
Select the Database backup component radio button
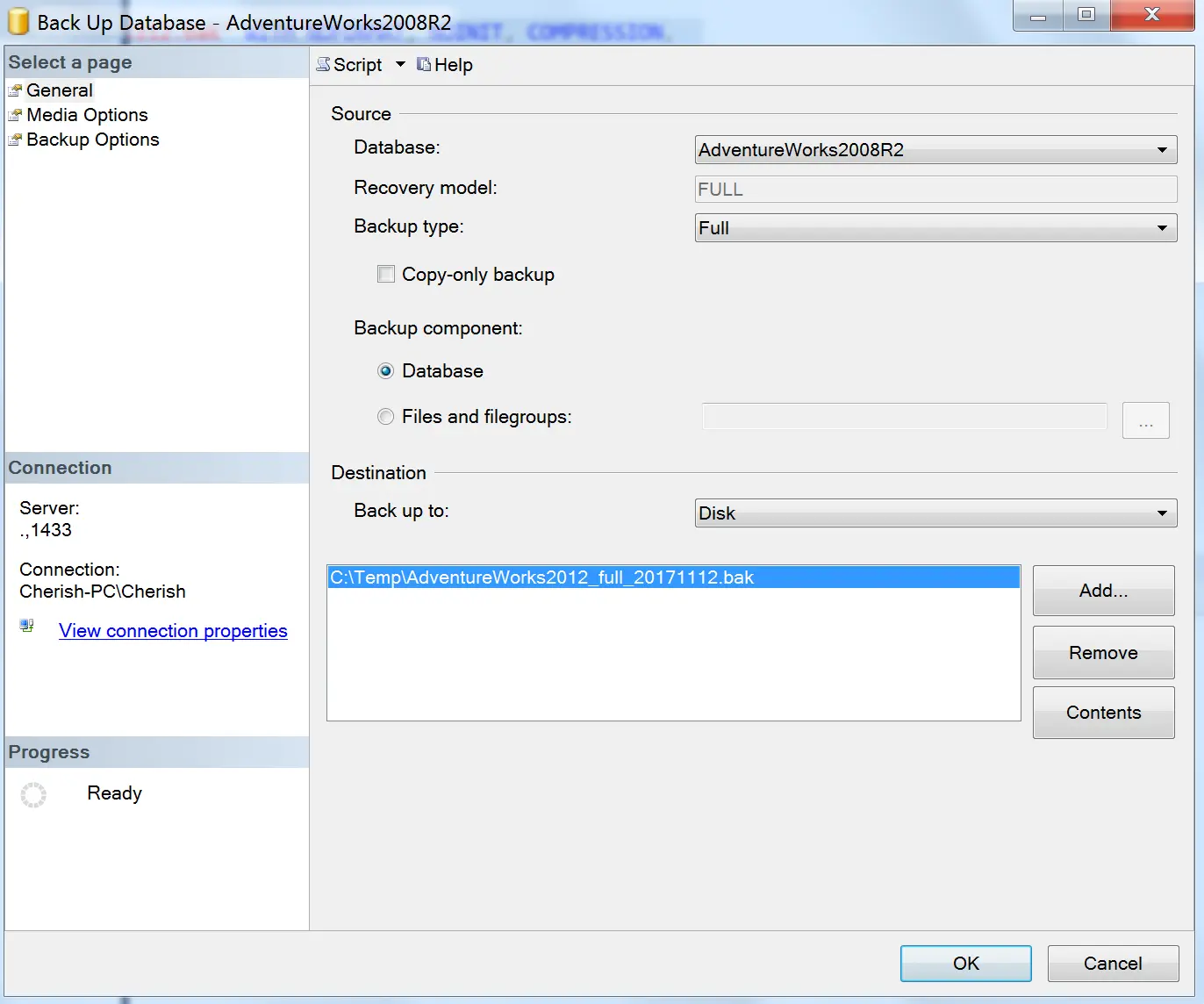(x=385, y=371)
